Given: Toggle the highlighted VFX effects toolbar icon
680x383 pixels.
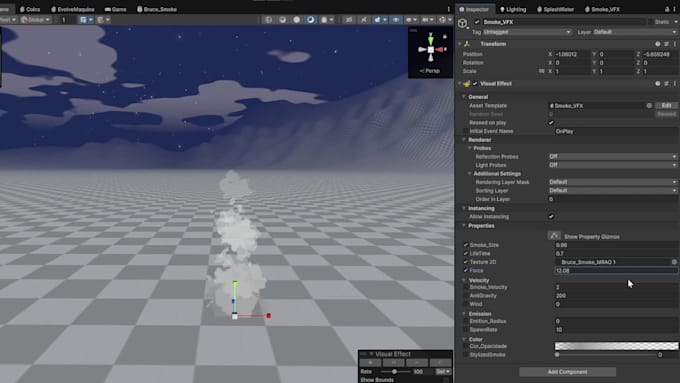Looking at the screenshot, I should [x=379, y=20].
